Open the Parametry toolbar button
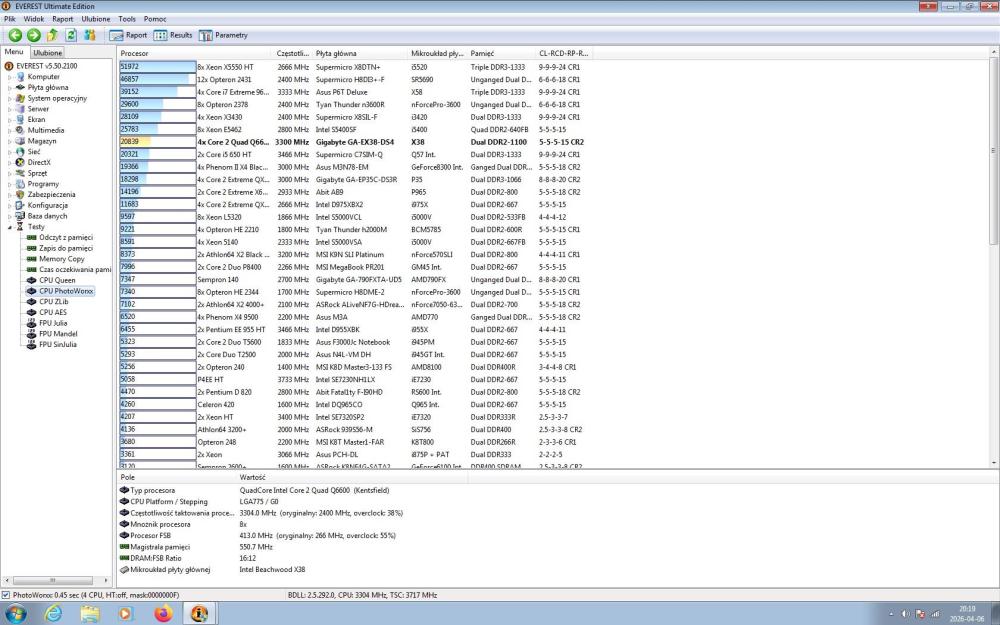Image resolution: width=1000 pixels, height=625 pixels. (x=223, y=35)
